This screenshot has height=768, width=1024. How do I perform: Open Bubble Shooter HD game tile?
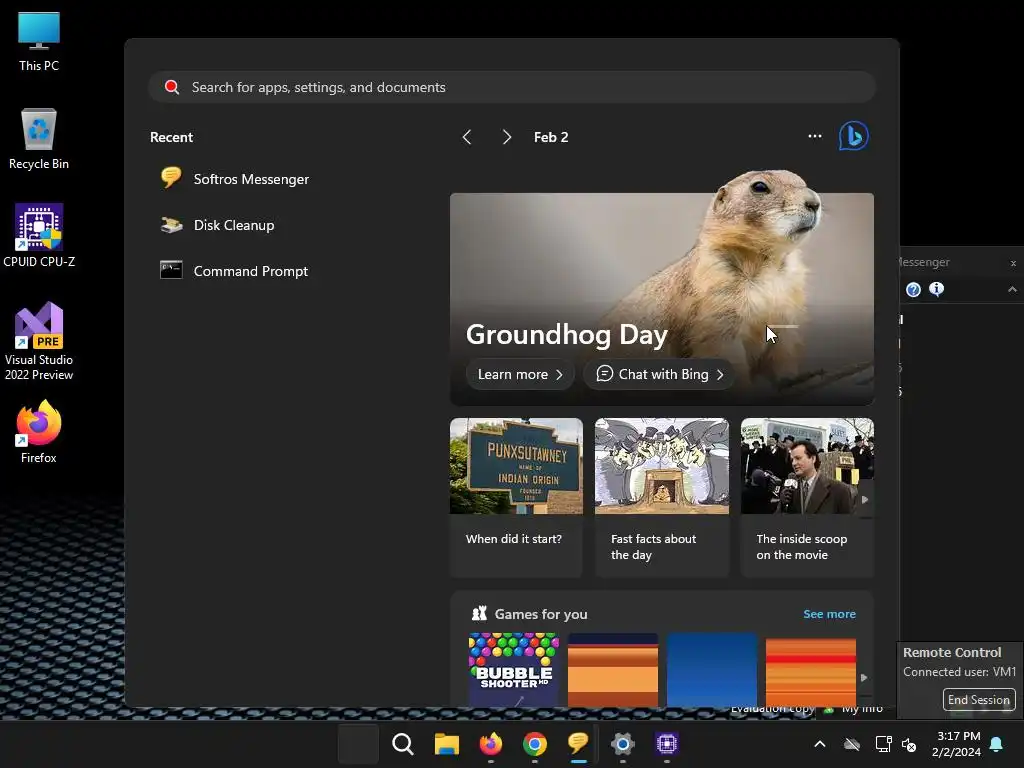click(514, 669)
